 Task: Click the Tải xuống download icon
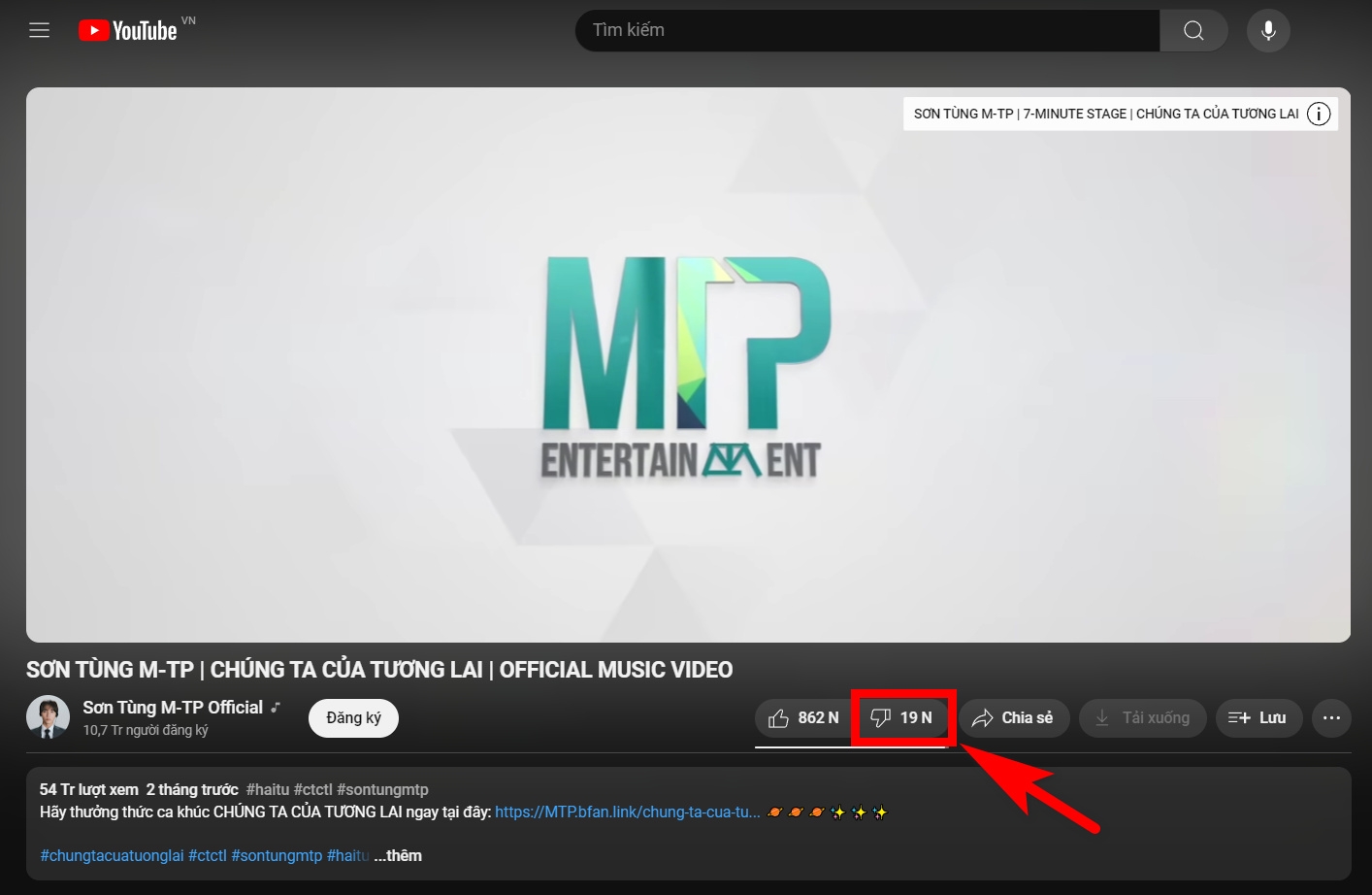(1101, 717)
